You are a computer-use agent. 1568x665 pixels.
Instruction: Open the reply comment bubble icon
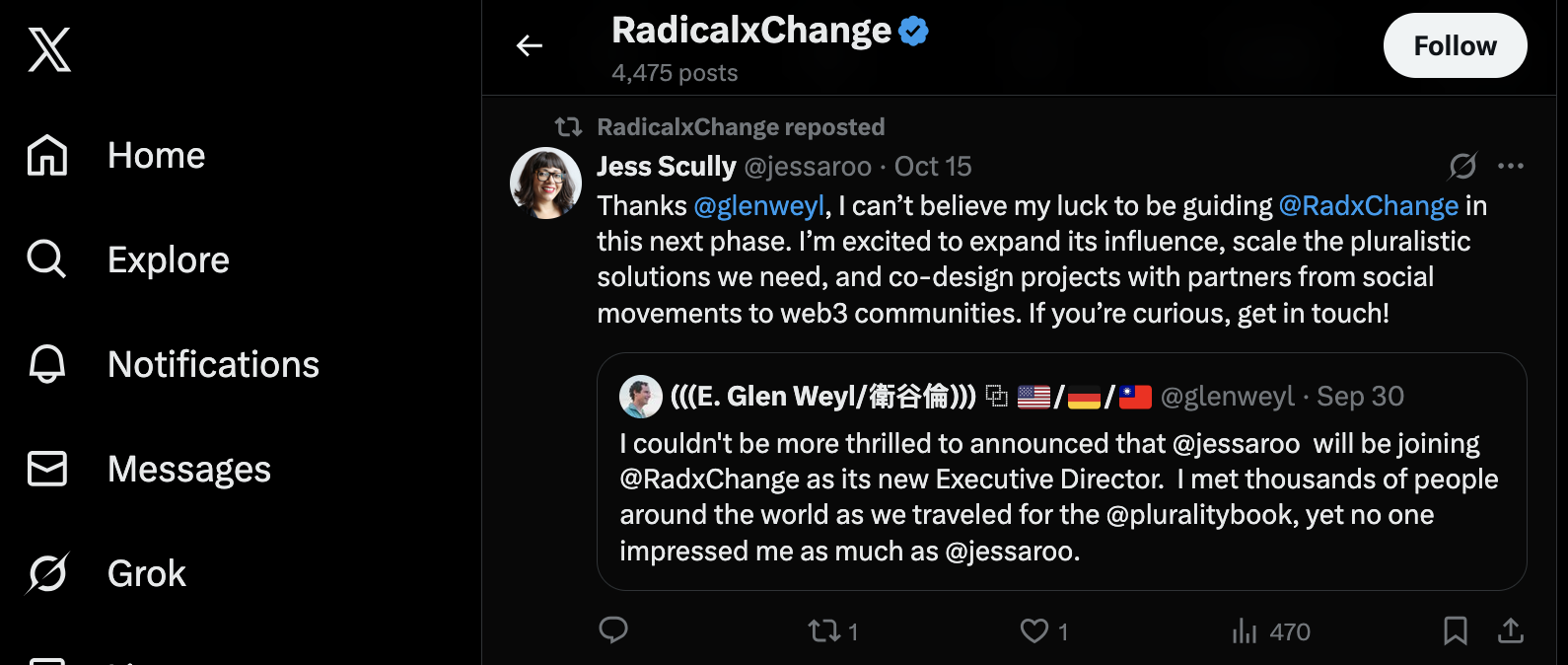click(x=613, y=629)
